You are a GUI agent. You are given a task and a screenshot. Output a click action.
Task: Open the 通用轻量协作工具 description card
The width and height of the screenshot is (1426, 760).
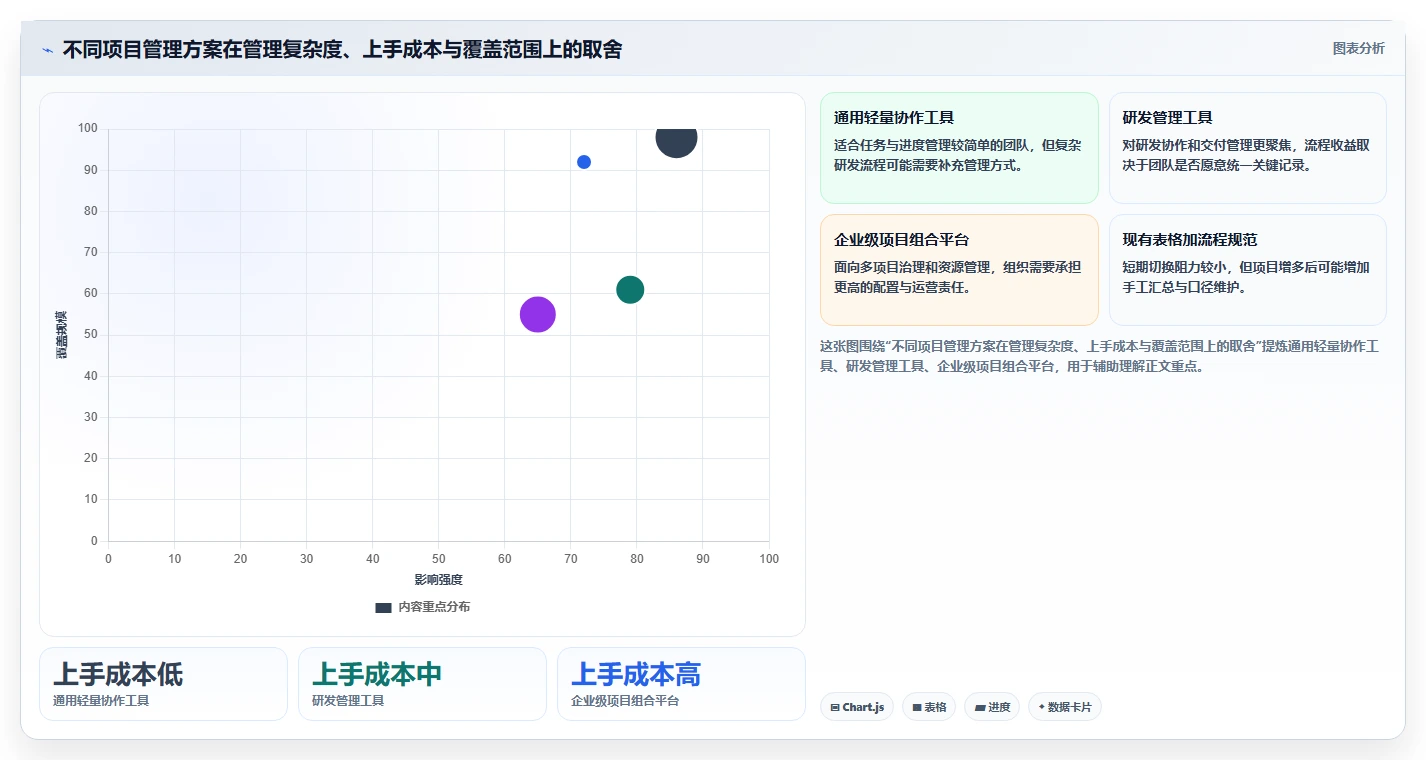[x=959, y=148]
